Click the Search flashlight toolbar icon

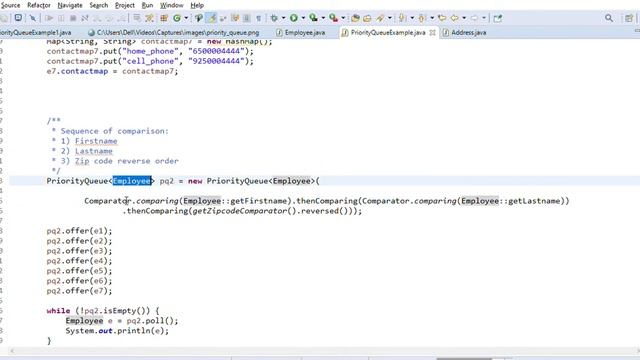tap(380, 18)
